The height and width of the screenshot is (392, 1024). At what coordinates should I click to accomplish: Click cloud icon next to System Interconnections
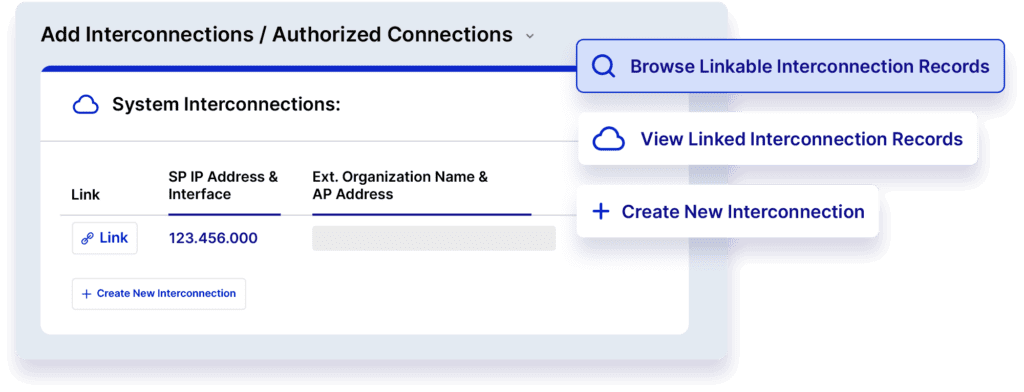(86, 105)
